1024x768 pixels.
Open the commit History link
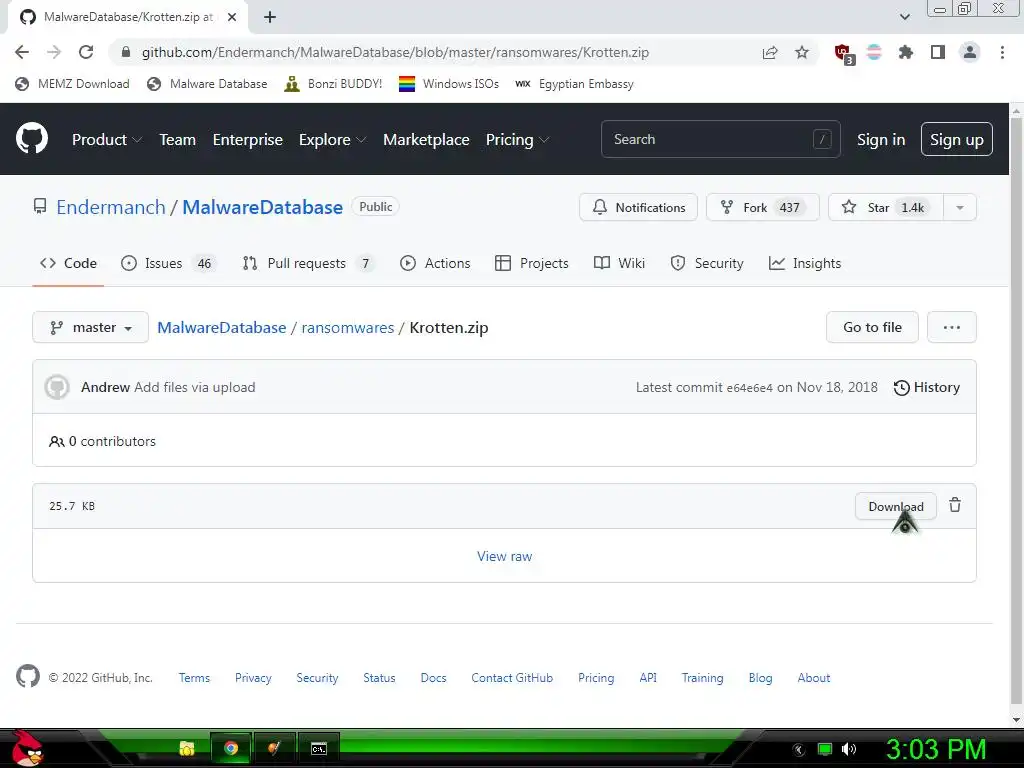tap(926, 387)
